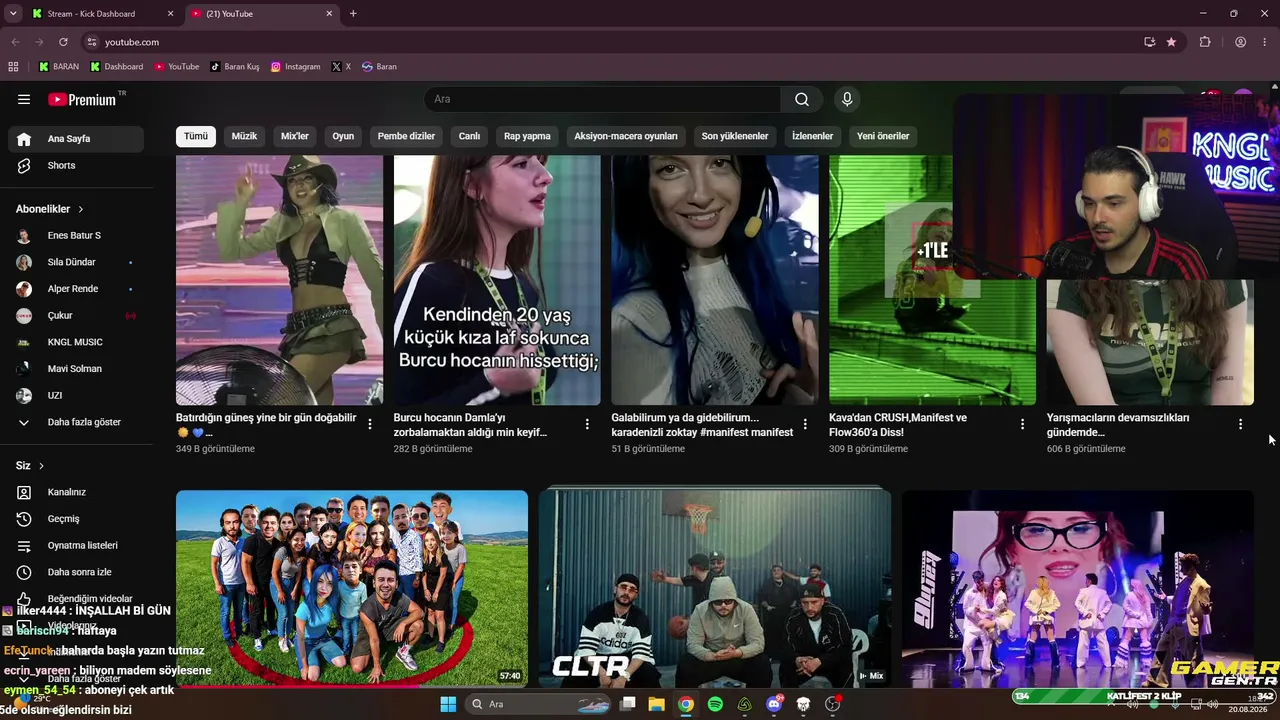Open the Chrome three-dot menu
The image size is (1280, 720).
click(x=1265, y=42)
